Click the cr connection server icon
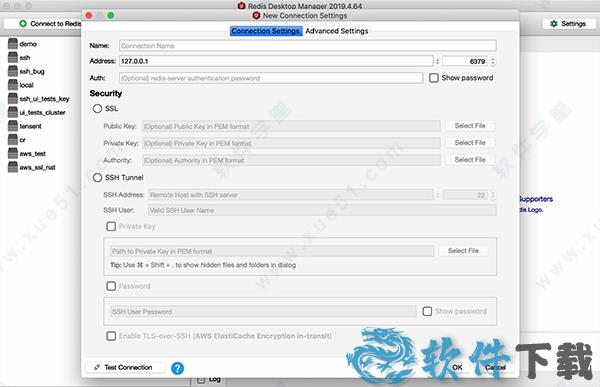 tap(13, 140)
